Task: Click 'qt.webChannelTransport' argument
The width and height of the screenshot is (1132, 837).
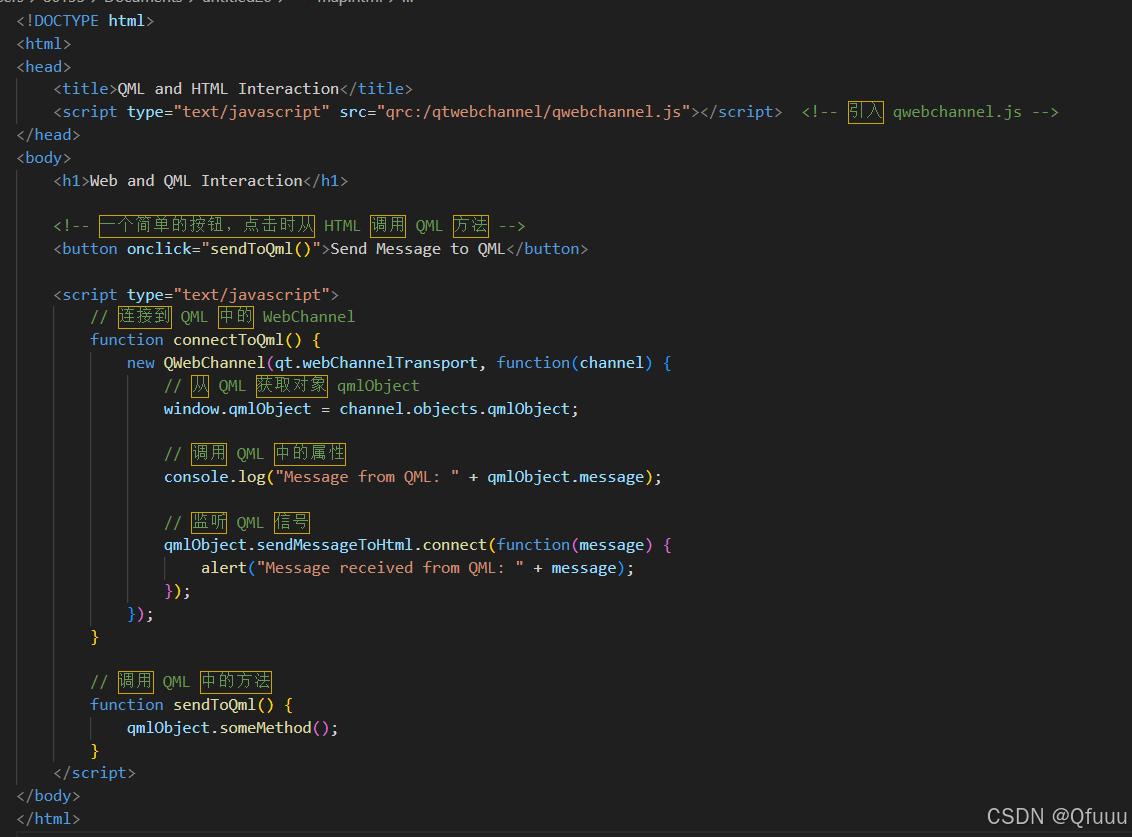Action: pyautogui.click(x=376, y=363)
